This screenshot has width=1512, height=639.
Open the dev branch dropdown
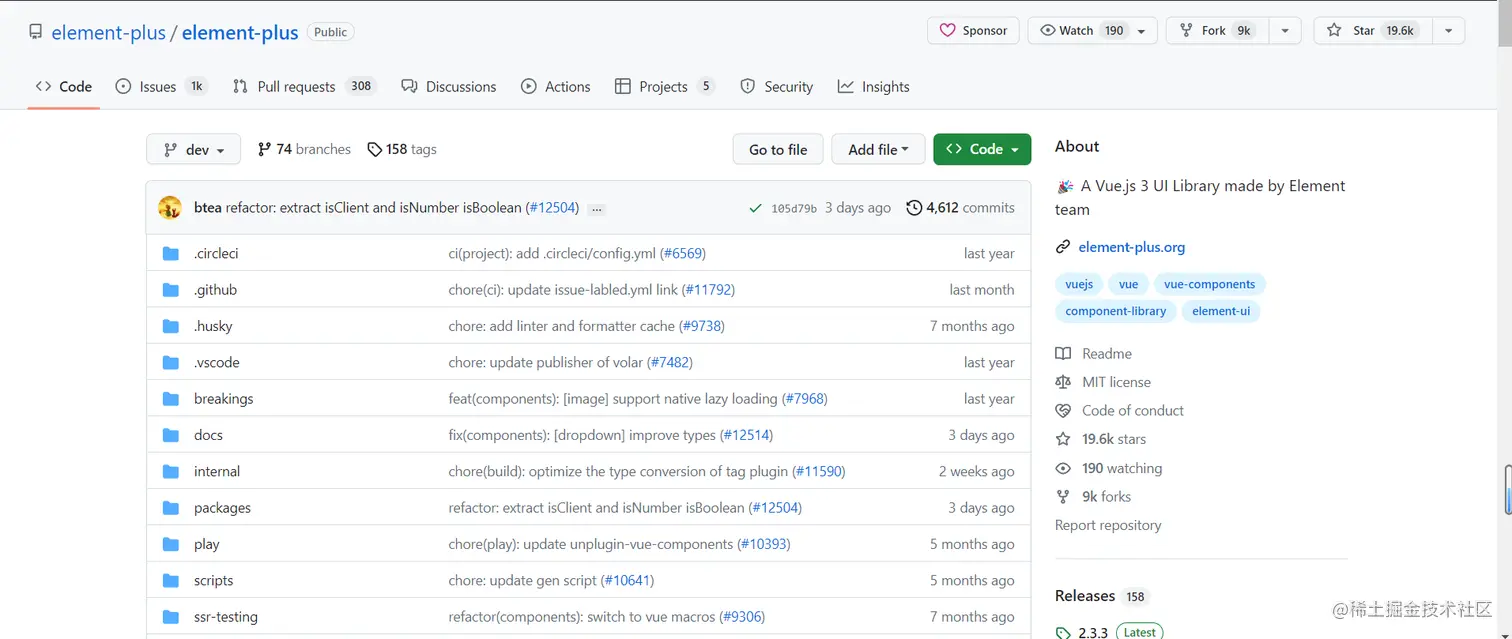coord(194,150)
